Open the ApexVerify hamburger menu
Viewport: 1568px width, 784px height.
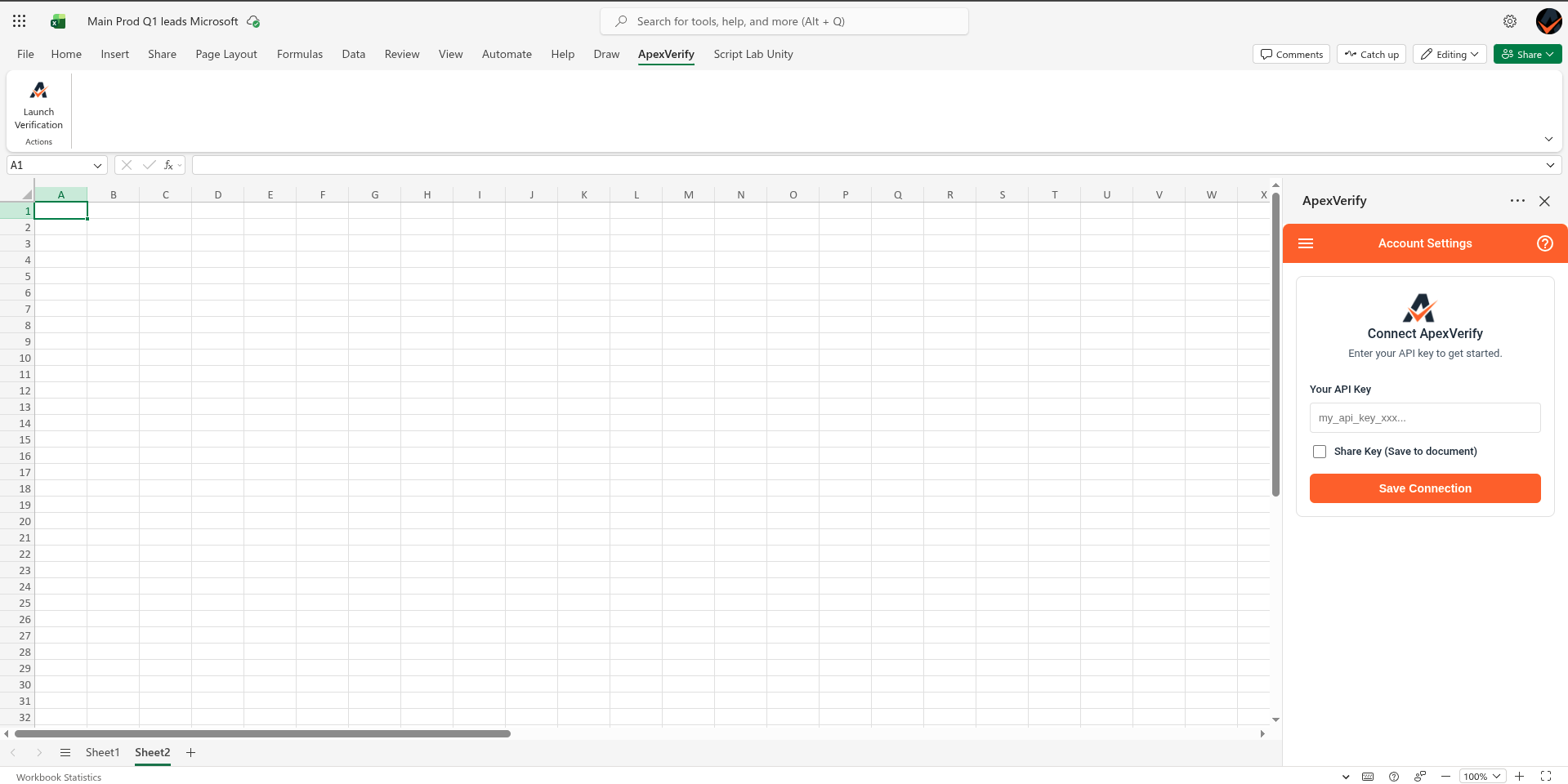click(x=1306, y=243)
